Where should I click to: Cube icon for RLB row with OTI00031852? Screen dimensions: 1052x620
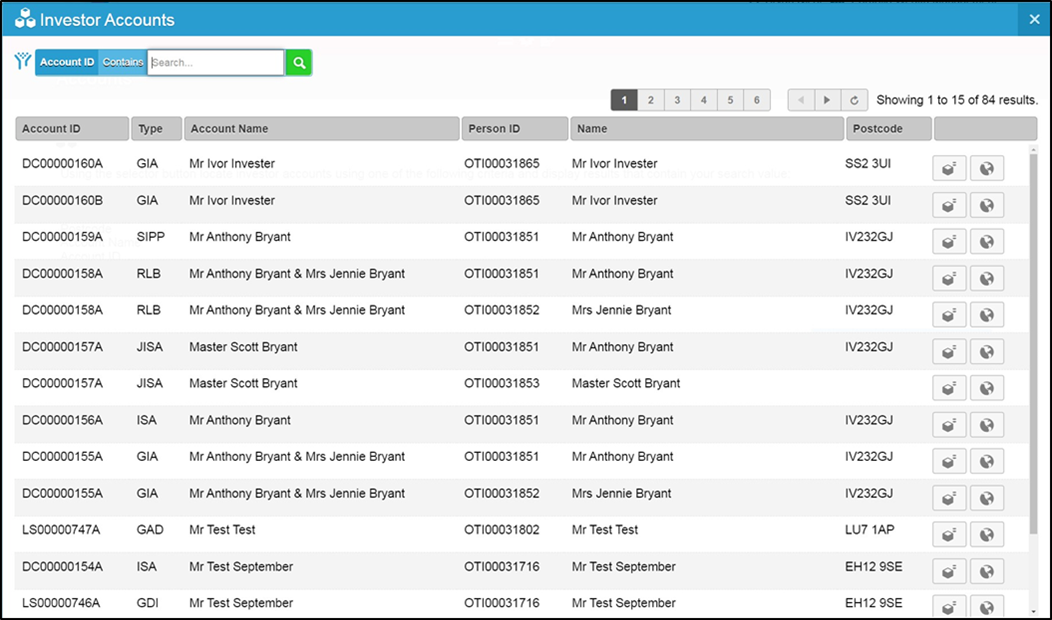pyautogui.click(x=949, y=315)
